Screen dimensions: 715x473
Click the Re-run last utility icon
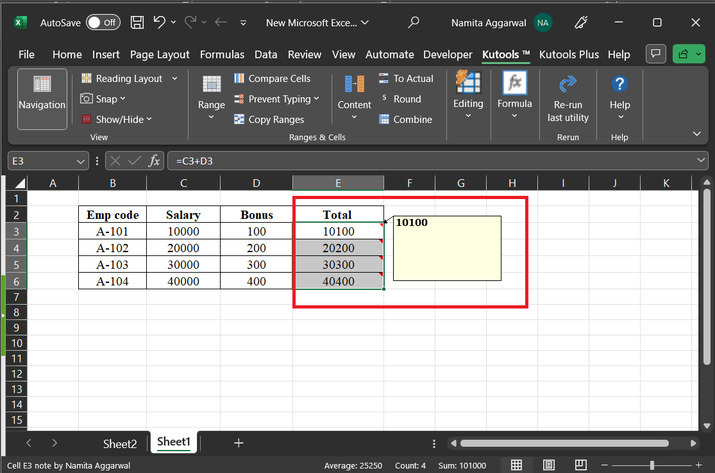pos(568,84)
